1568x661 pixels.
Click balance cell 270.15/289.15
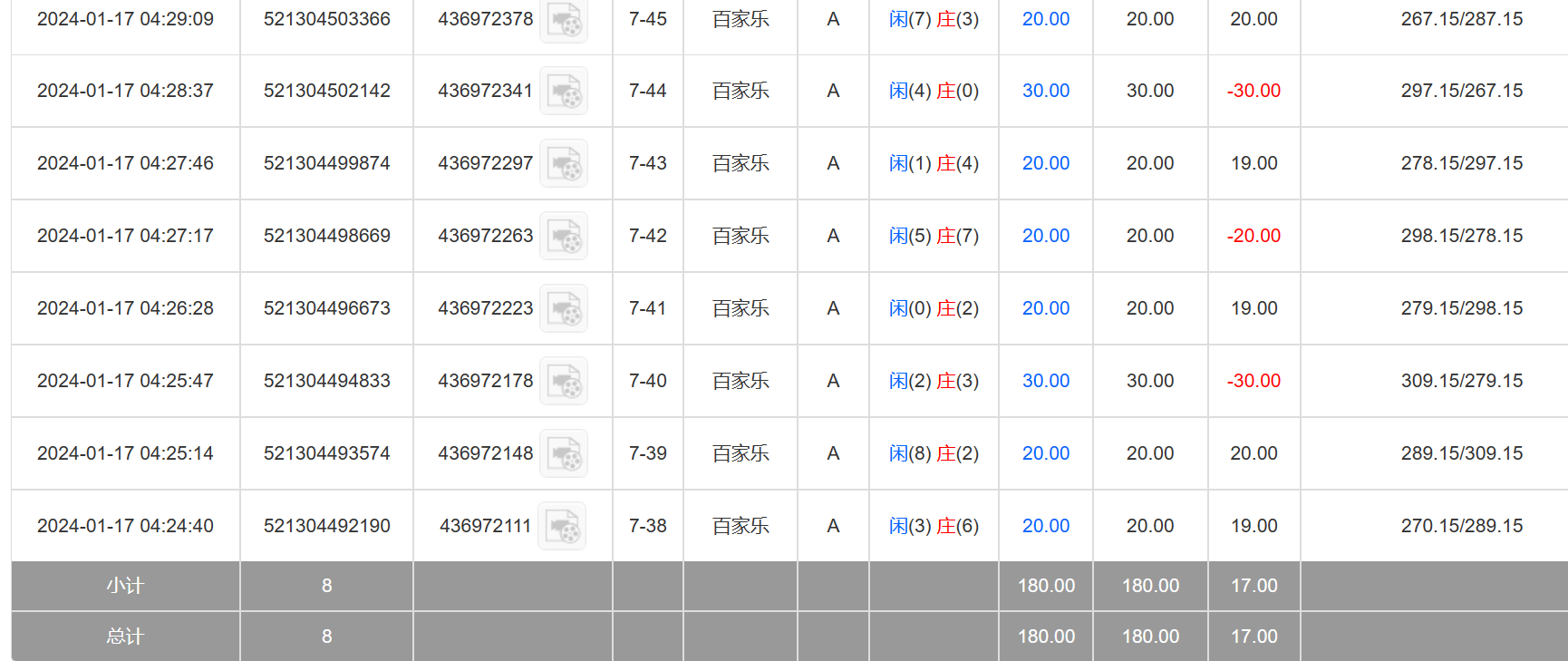pyautogui.click(x=1461, y=526)
